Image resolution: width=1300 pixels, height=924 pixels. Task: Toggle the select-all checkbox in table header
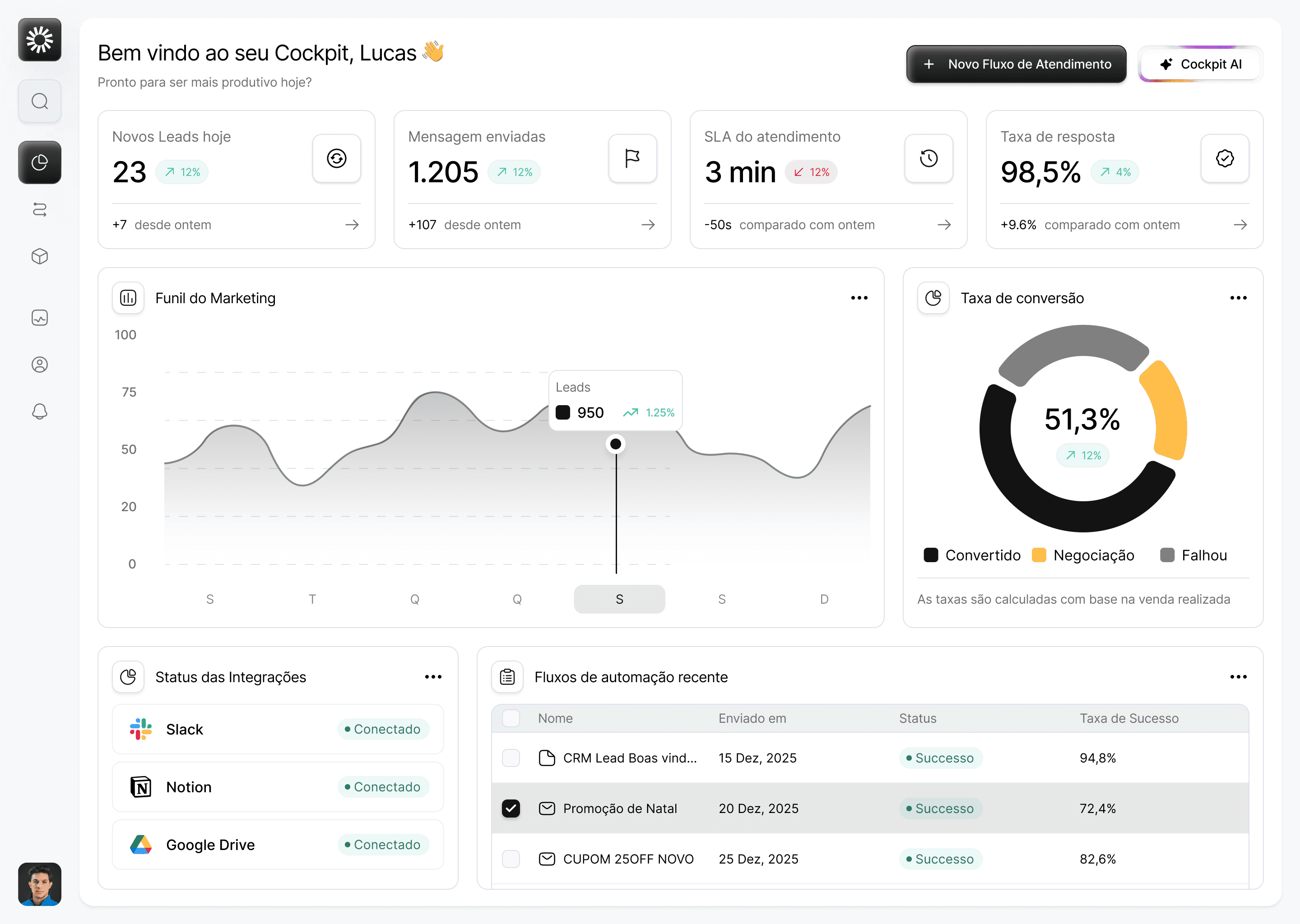511,718
